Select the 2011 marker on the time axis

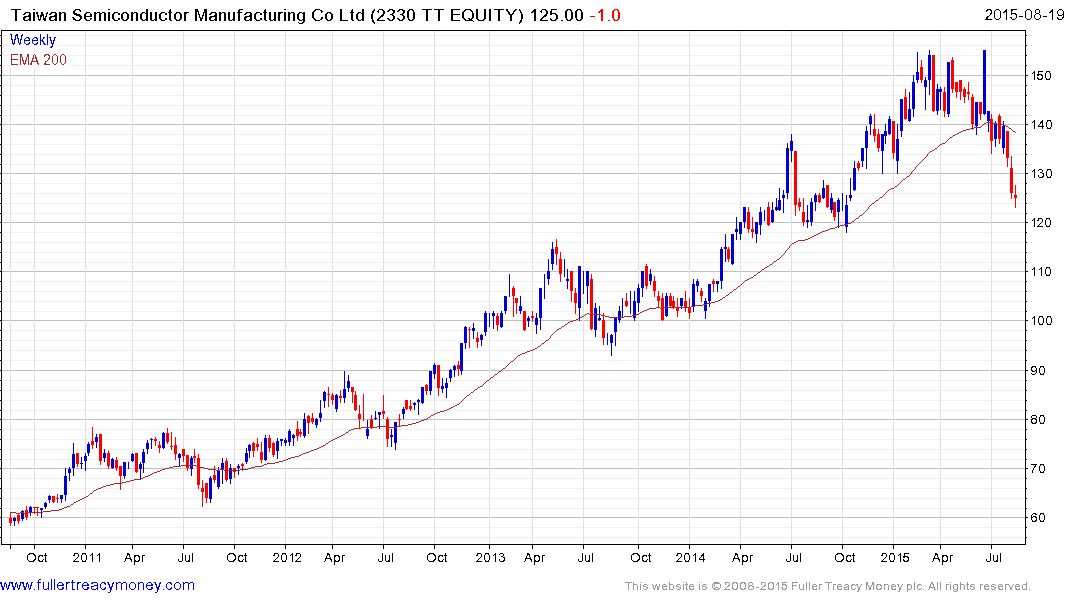(87, 557)
